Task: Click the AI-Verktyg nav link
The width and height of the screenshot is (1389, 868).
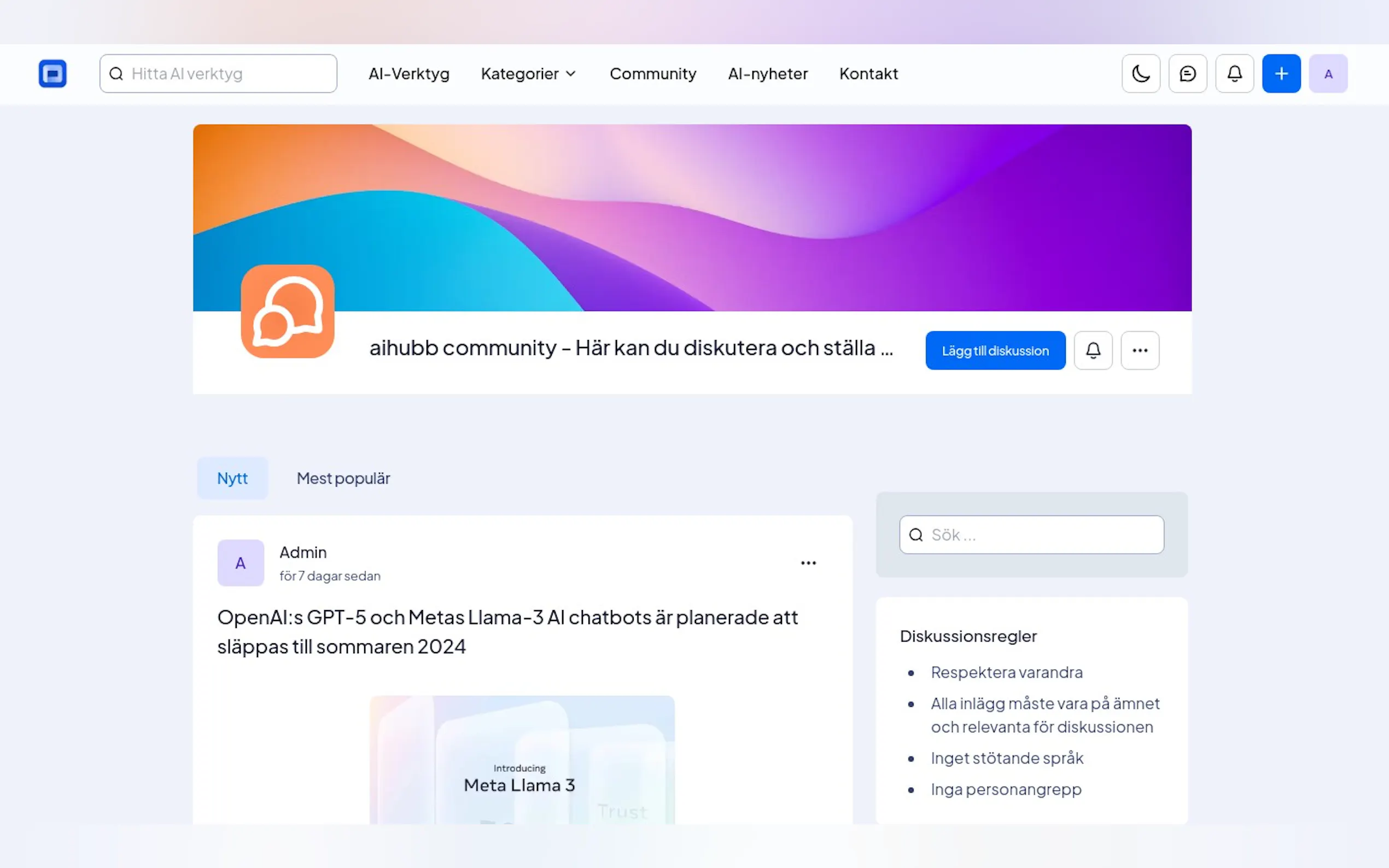Action: 408,73
